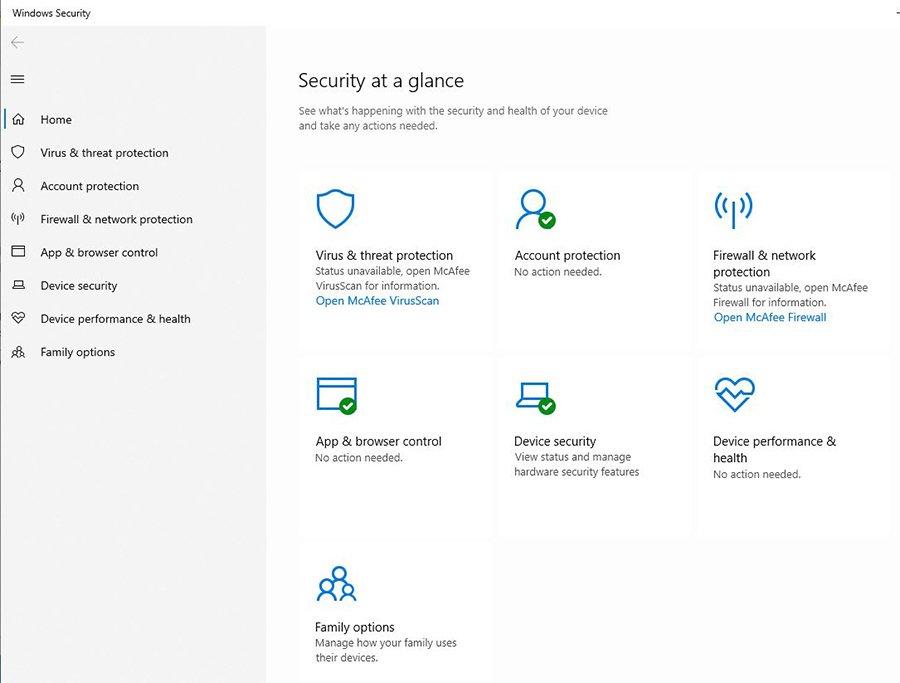Click the Home house icon in the sidebar
The height and width of the screenshot is (683, 900).
point(18,119)
